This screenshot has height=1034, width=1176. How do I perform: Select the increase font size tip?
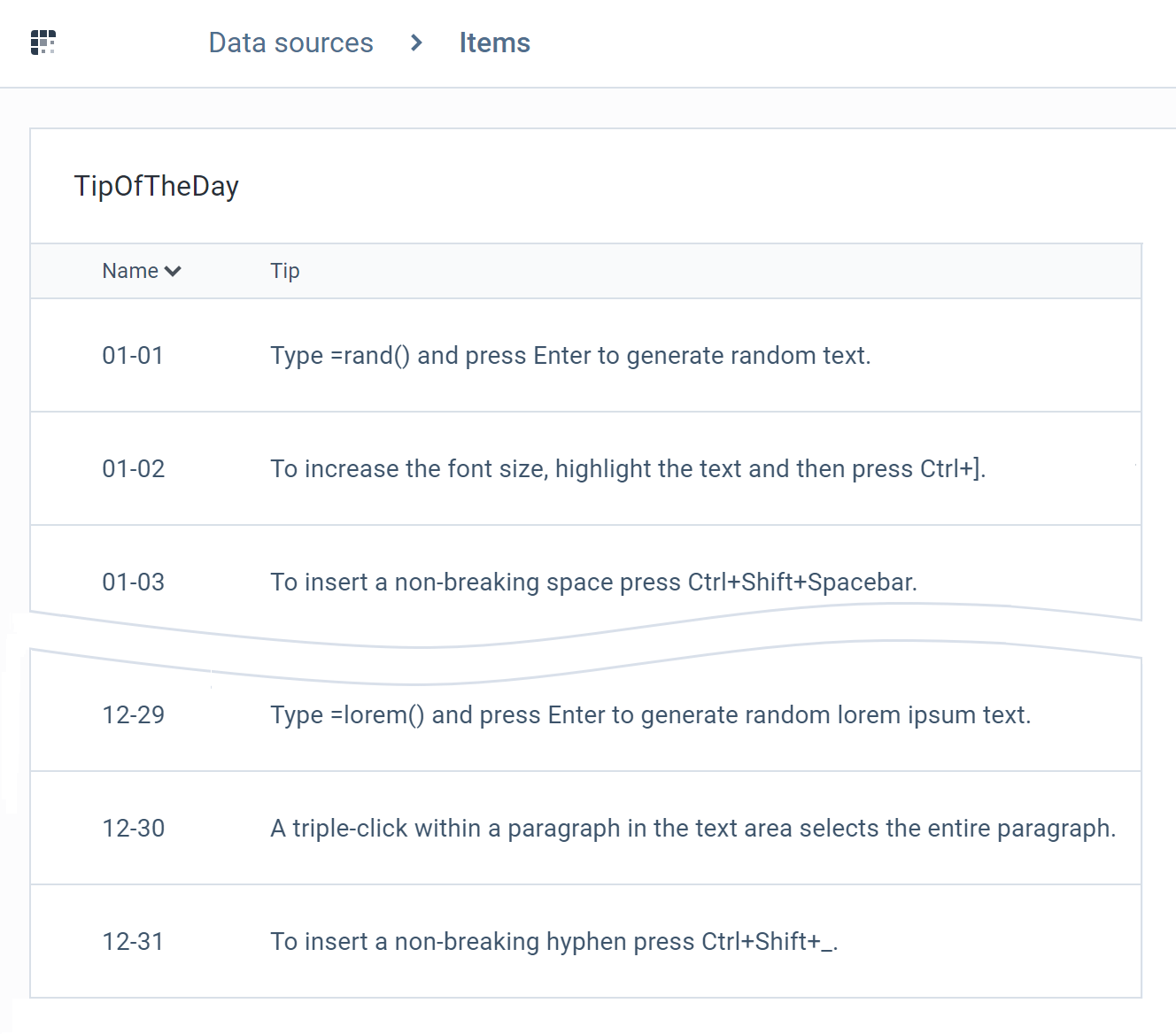point(628,469)
